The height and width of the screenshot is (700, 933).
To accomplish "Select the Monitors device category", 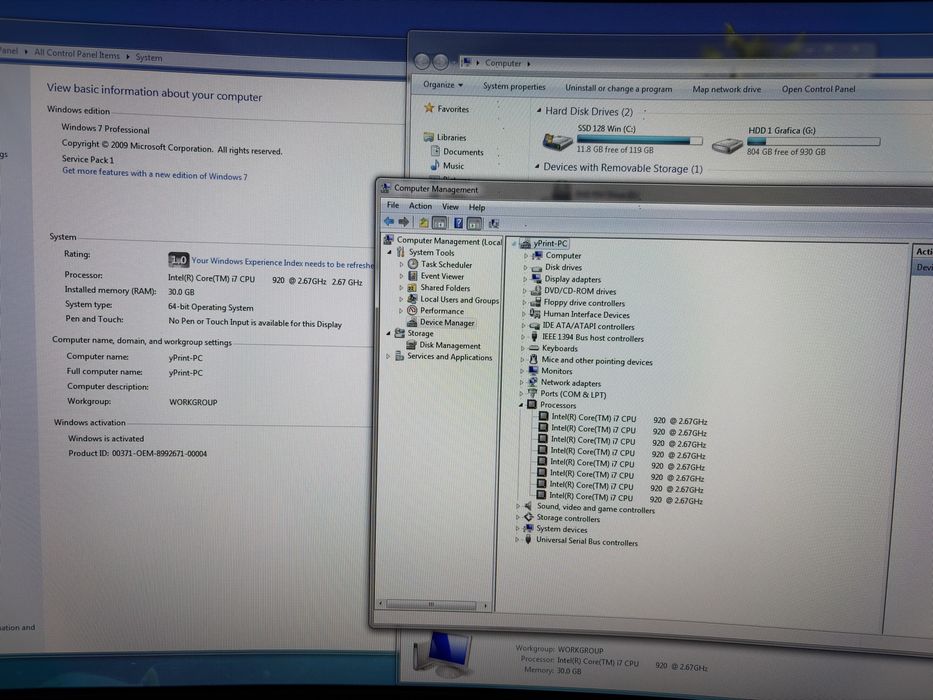I will point(556,371).
